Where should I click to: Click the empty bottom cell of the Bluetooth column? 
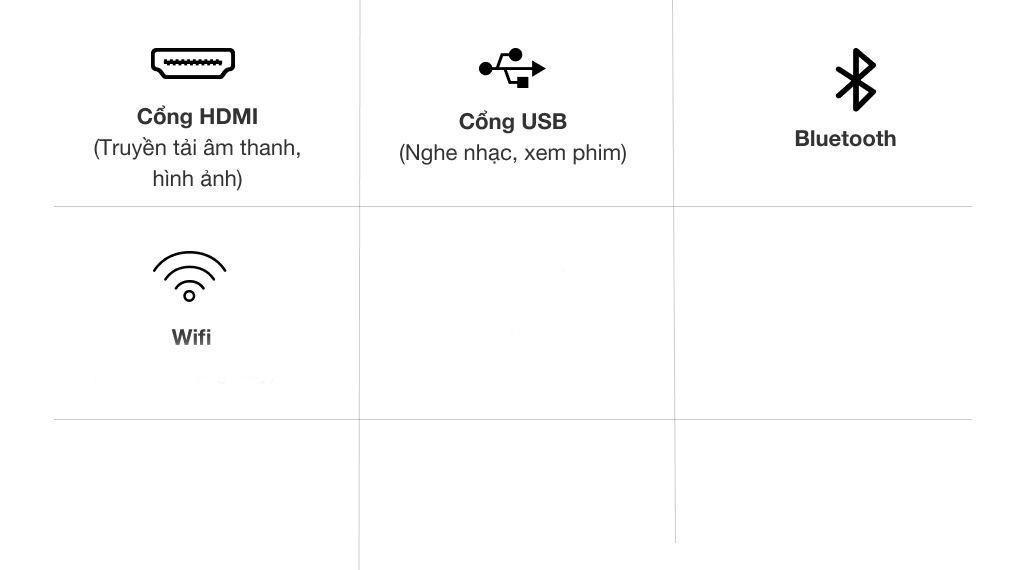[x=822, y=482]
